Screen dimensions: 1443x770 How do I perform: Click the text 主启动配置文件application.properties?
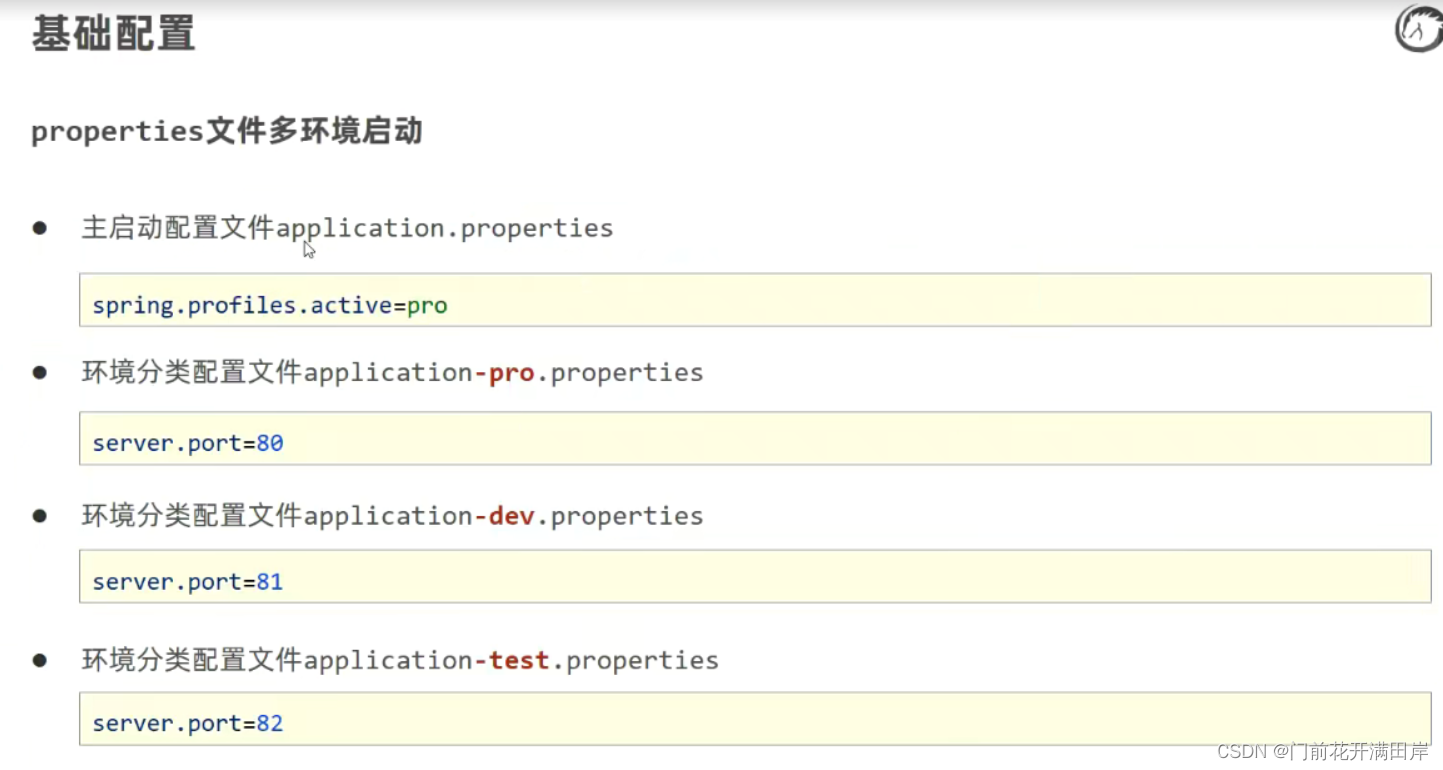tap(347, 228)
